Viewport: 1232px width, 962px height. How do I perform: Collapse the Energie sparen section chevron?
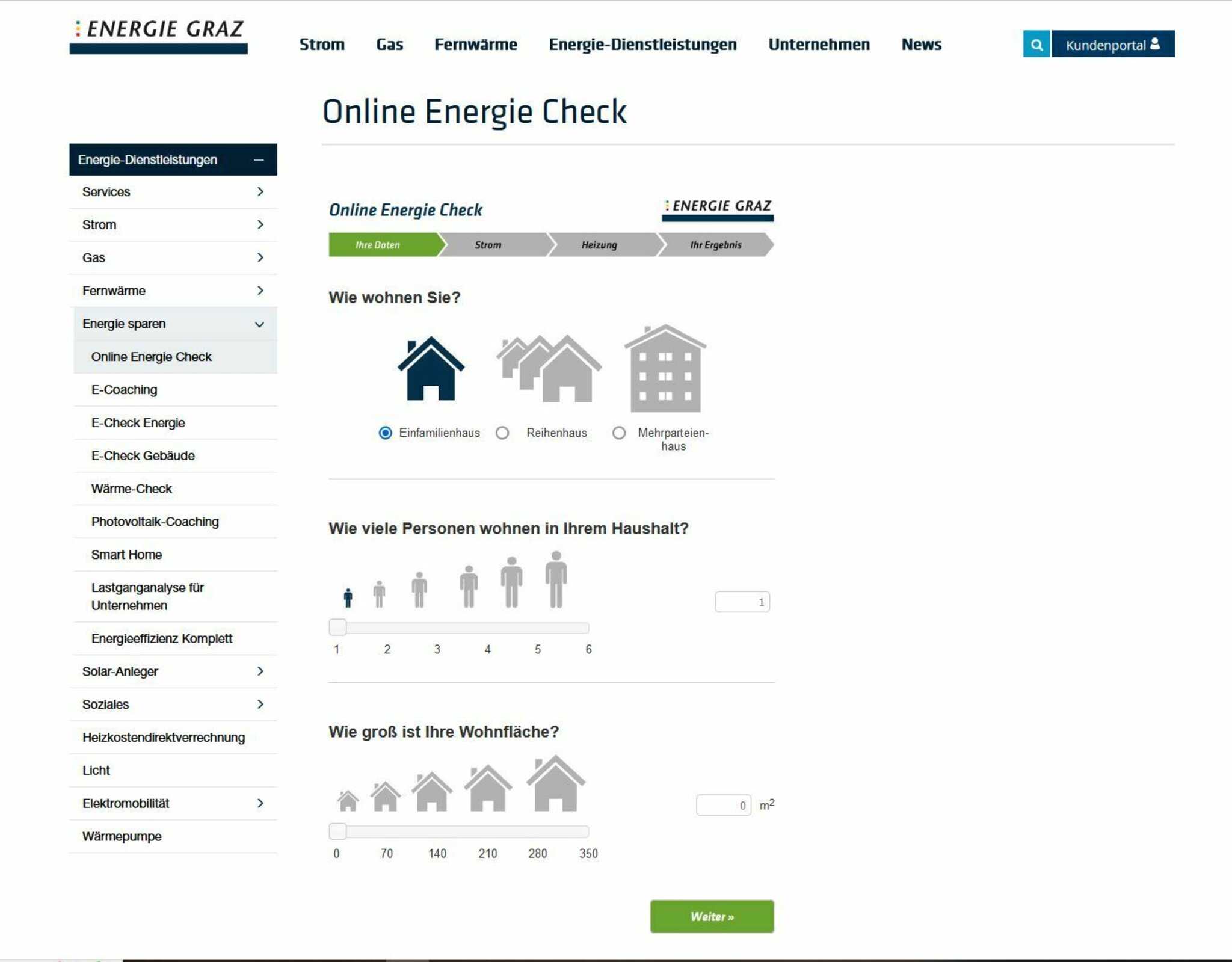(259, 324)
